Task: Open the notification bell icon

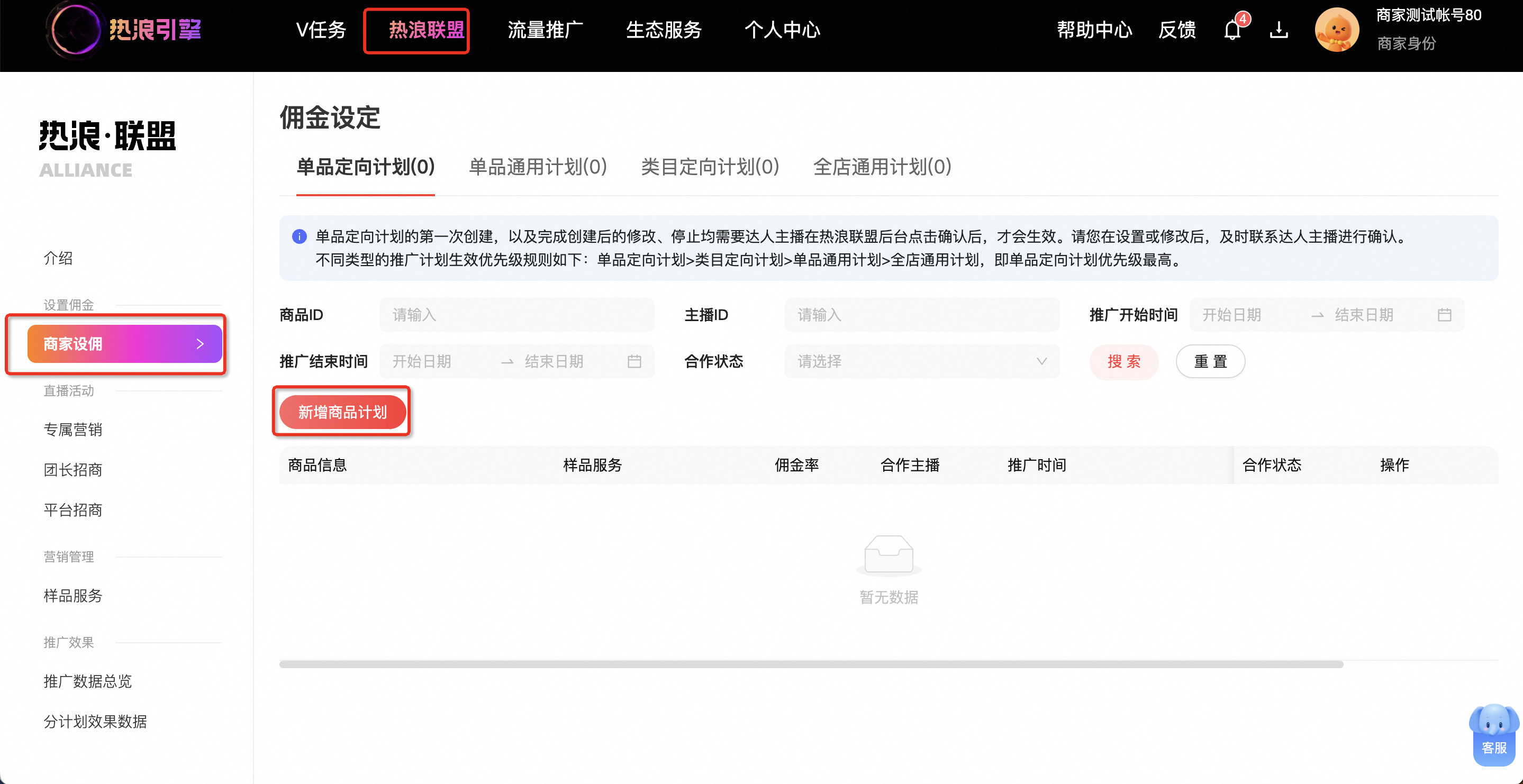Action: click(1232, 30)
